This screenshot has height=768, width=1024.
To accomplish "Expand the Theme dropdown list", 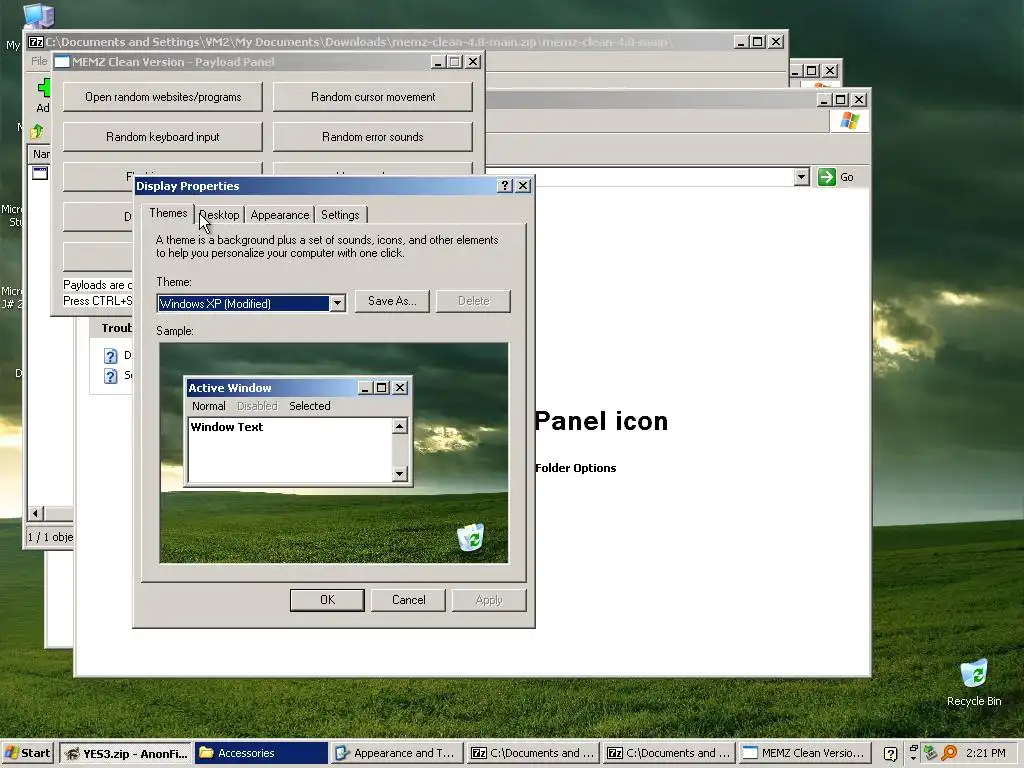I will click(338, 303).
